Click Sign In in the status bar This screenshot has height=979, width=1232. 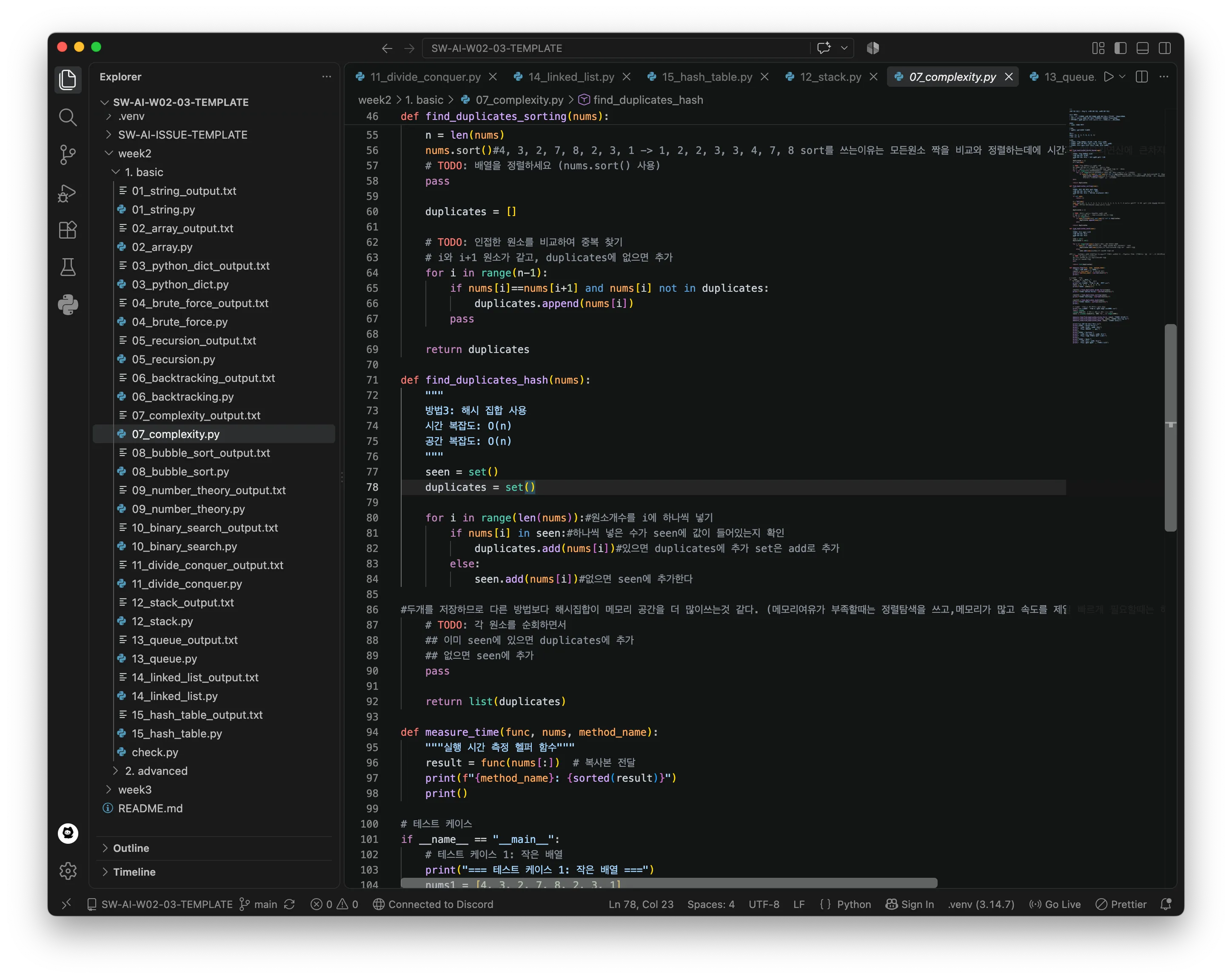910,904
